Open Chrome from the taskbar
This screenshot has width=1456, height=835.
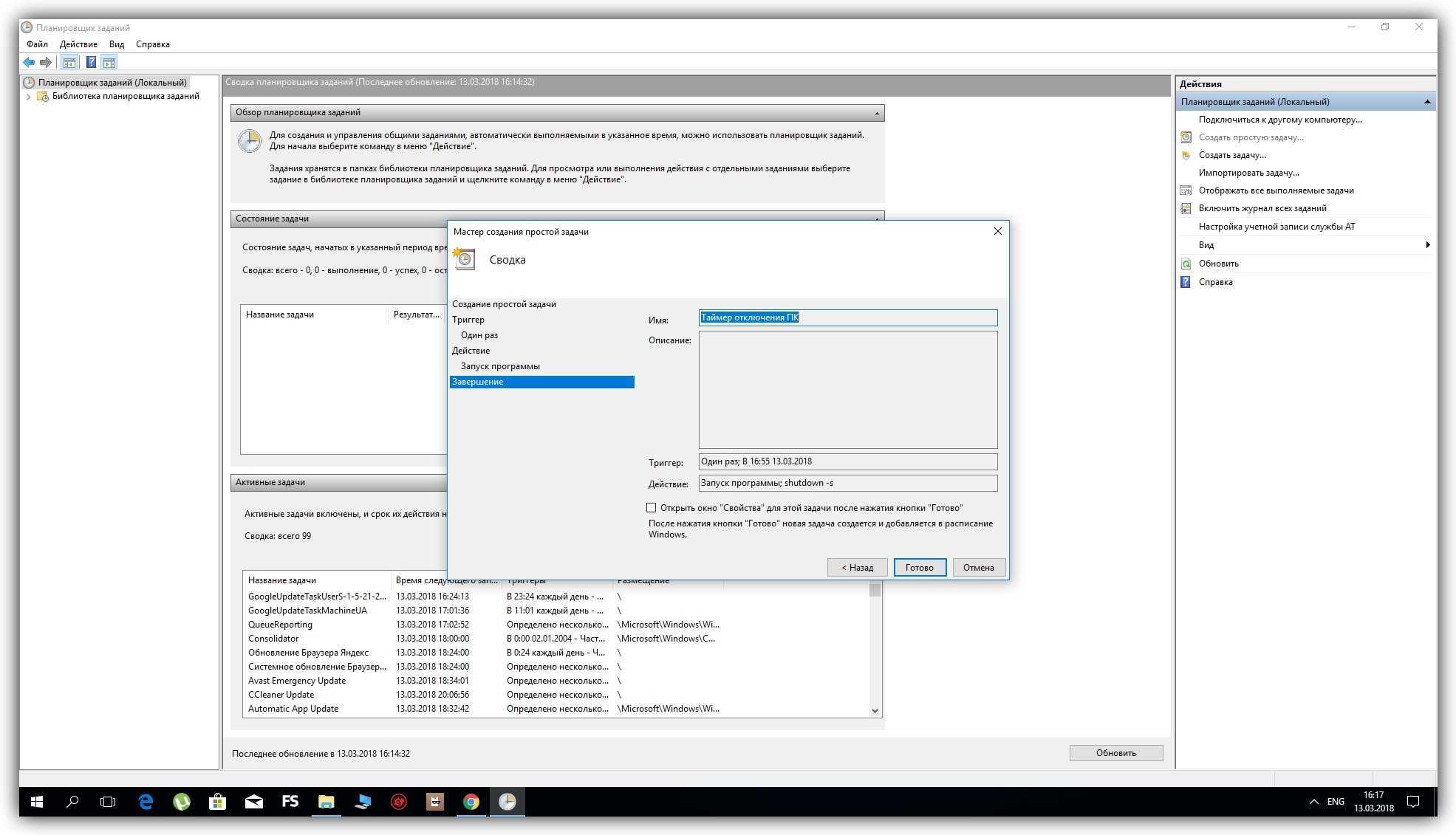point(471,802)
